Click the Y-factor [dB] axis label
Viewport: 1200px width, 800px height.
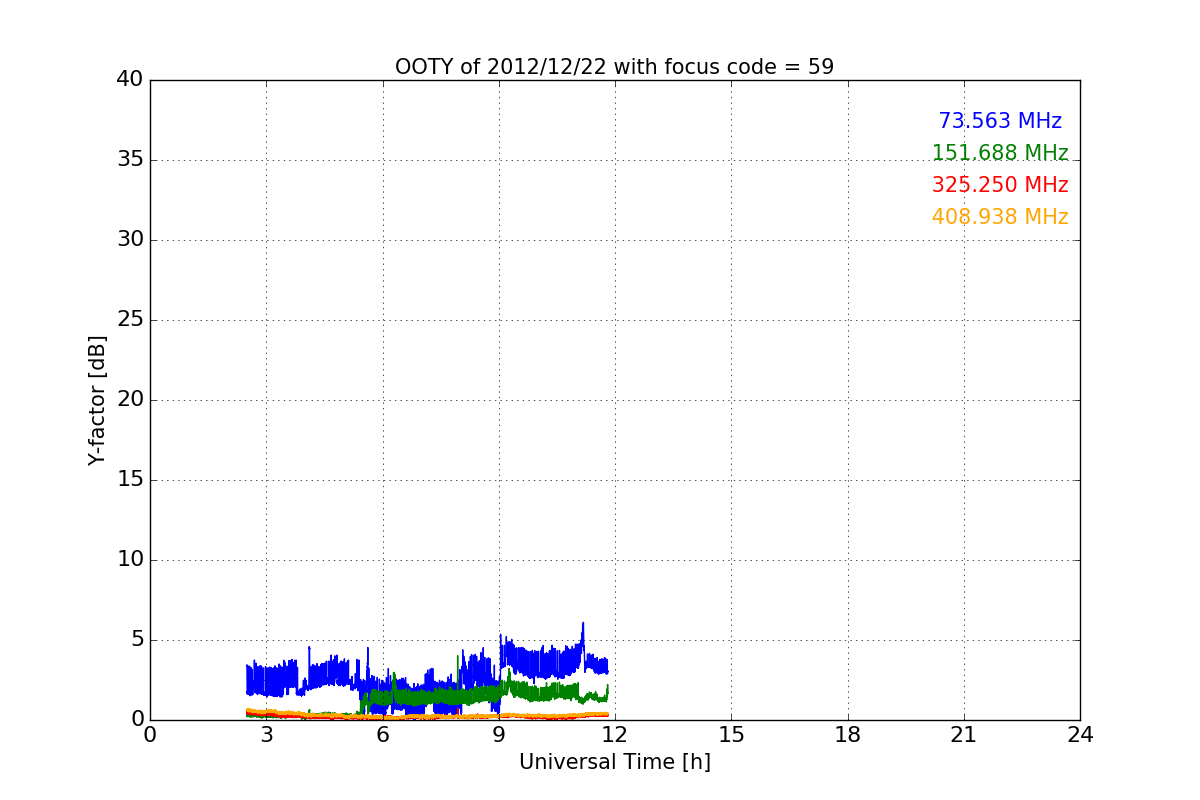97,400
